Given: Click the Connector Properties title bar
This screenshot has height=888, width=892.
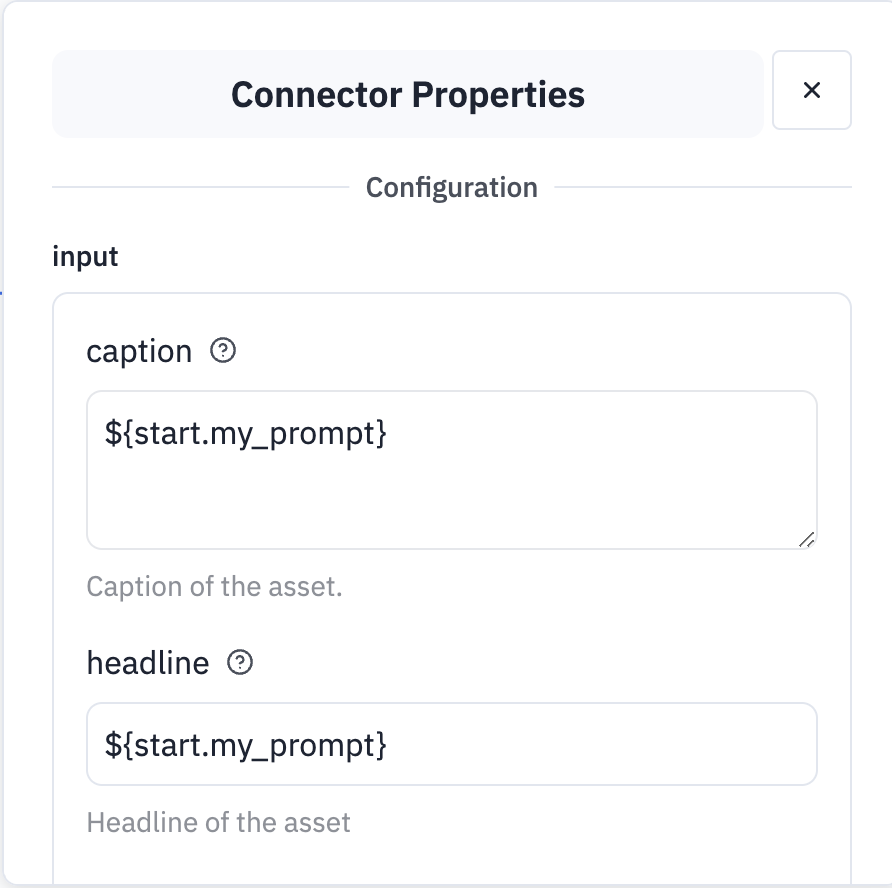Looking at the screenshot, I should pos(408,94).
